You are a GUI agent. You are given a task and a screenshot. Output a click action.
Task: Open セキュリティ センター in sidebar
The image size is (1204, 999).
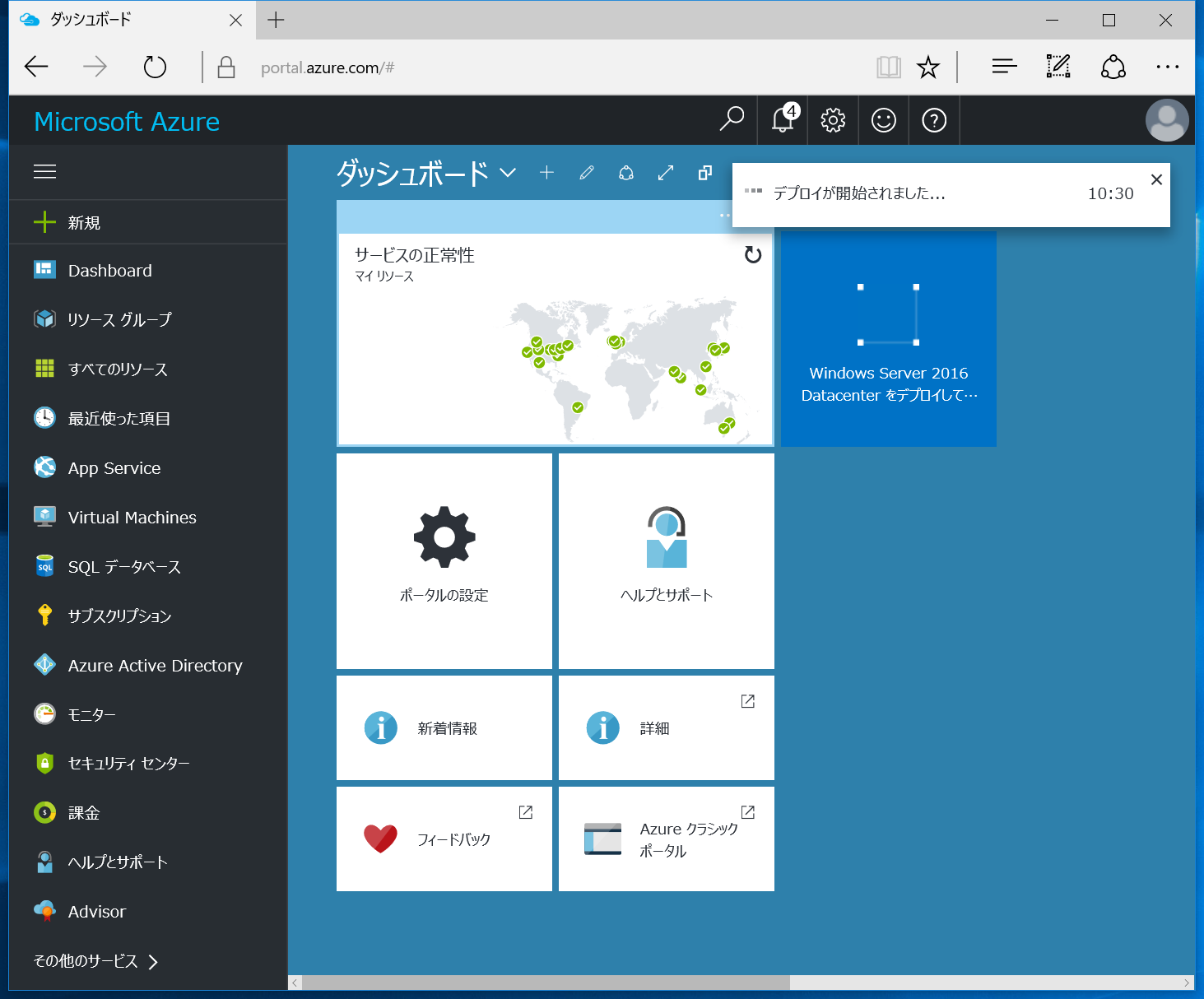(148, 764)
